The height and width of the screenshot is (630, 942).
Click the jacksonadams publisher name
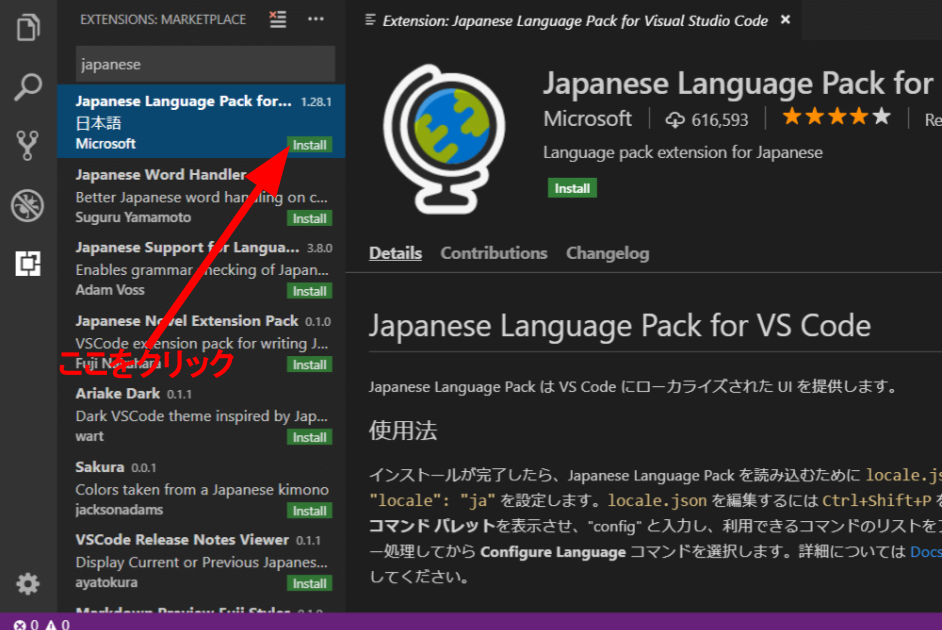pos(119,510)
